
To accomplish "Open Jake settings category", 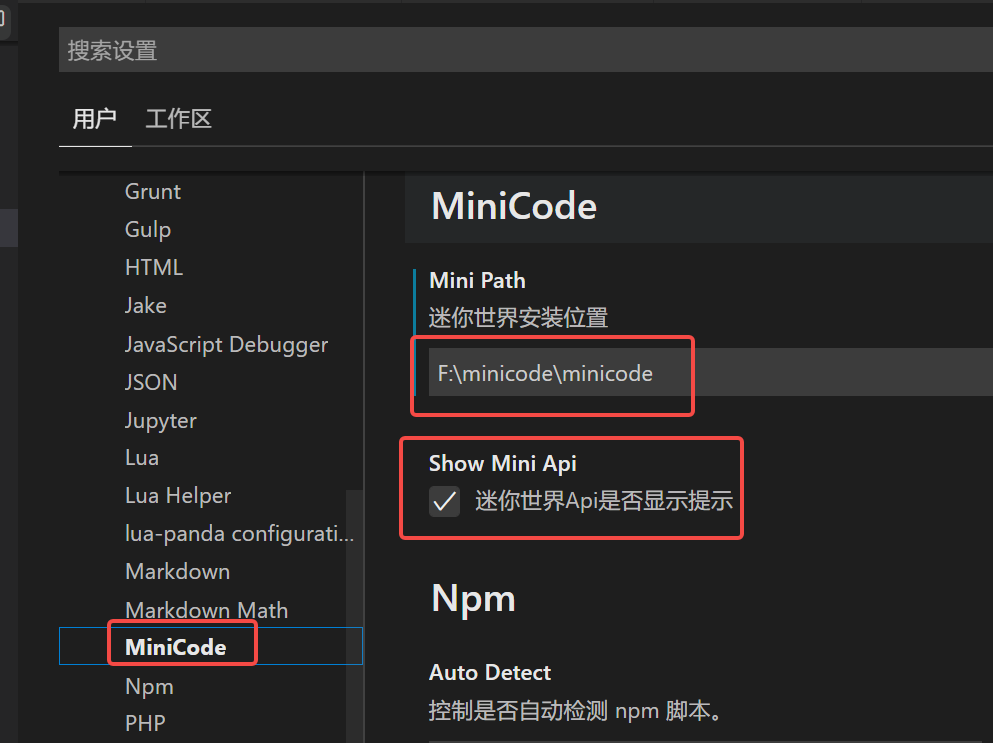I will tap(146, 305).
